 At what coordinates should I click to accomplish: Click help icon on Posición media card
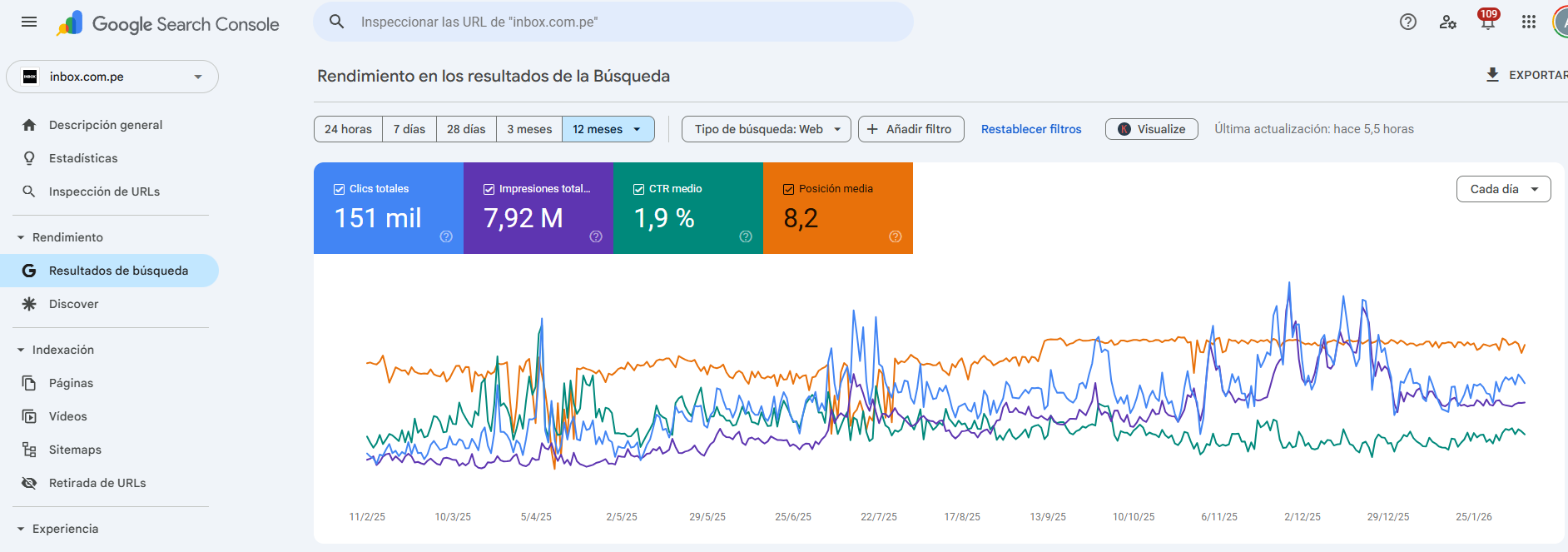pyautogui.click(x=896, y=236)
